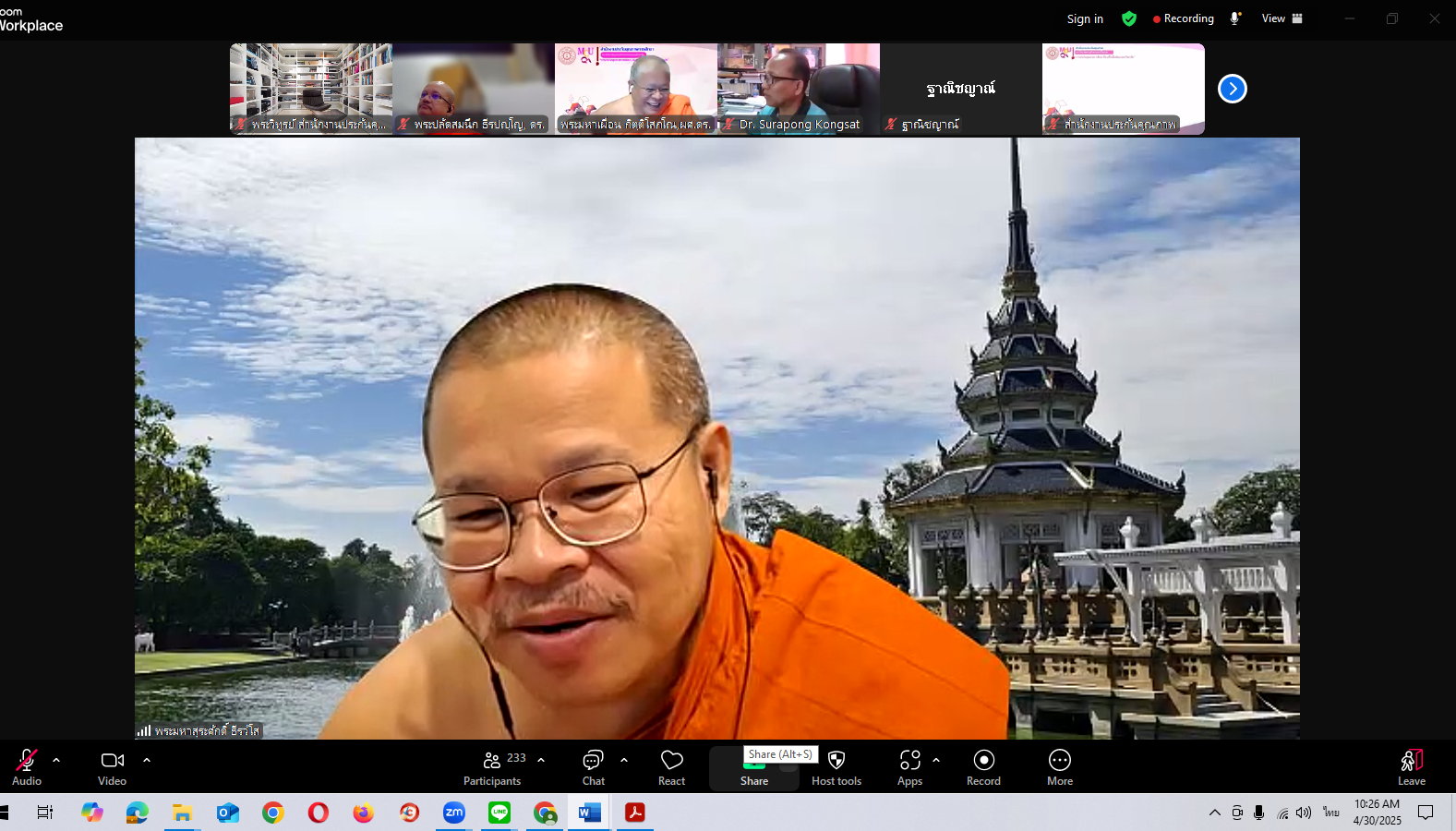Viewport: 1456px width, 831px height.
Task: Open the Chat panel
Action: point(594,767)
